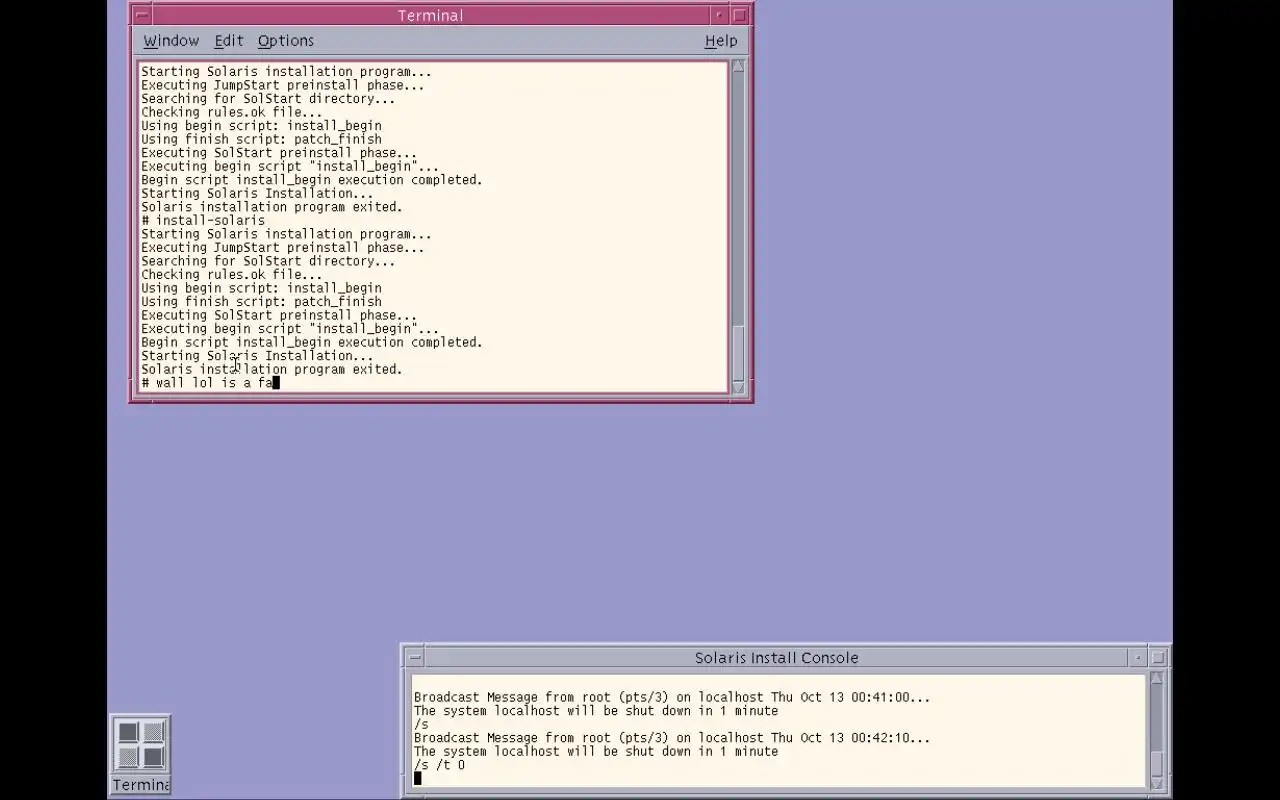This screenshot has width=1280, height=800.
Task: Open the Window menu in Terminal
Action: coord(171,41)
